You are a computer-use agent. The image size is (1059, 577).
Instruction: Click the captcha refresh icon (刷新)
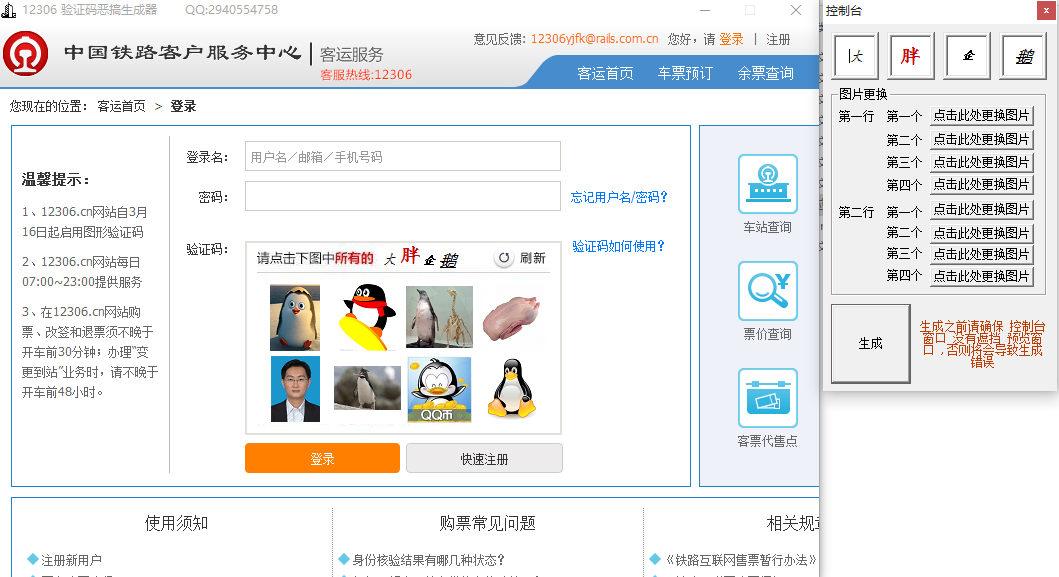(x=504, y=258)
